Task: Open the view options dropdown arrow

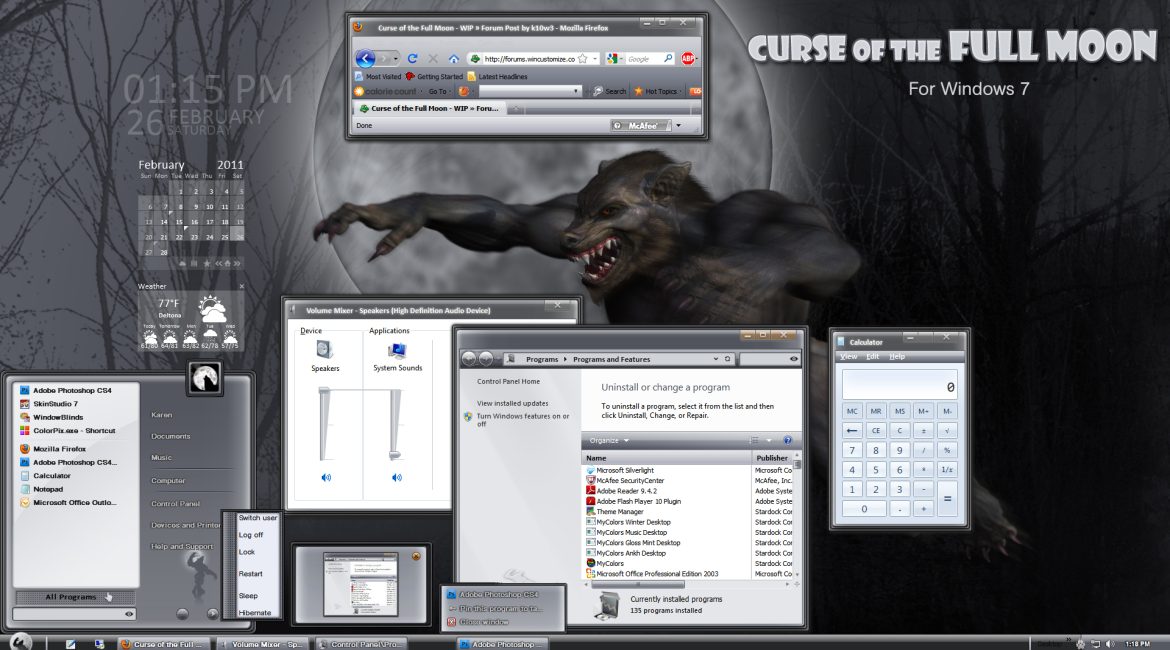Action: coord(769,440)
